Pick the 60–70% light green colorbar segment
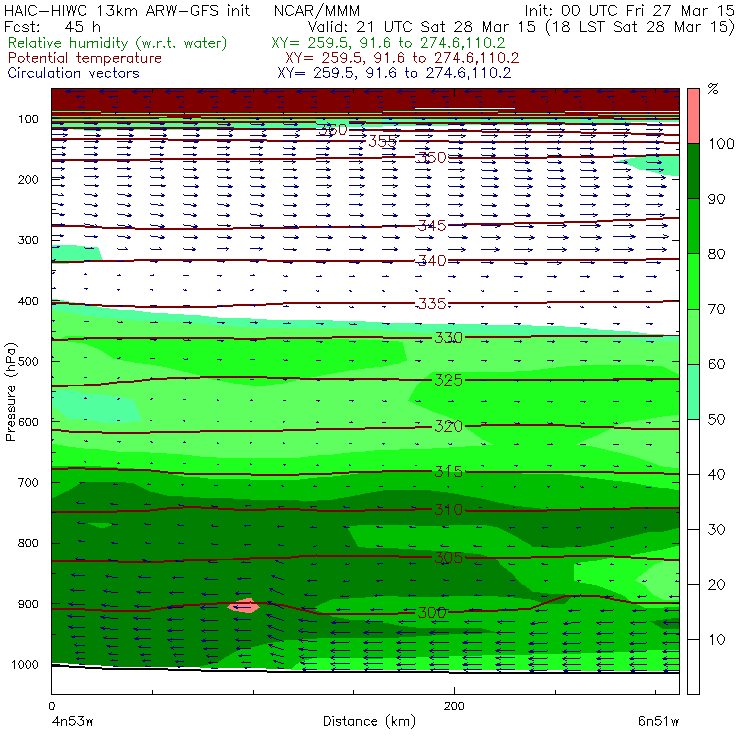The height and width of the screenshot is (740, 740). pyautogui.click(x=693, y=336)
